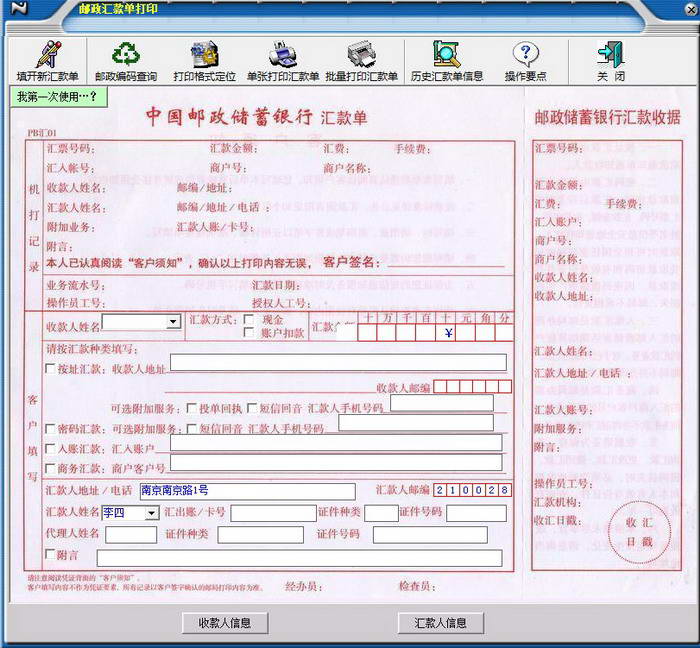
Task: Open 收款人姓名 dropdown arrow
Action: [173, 322]
